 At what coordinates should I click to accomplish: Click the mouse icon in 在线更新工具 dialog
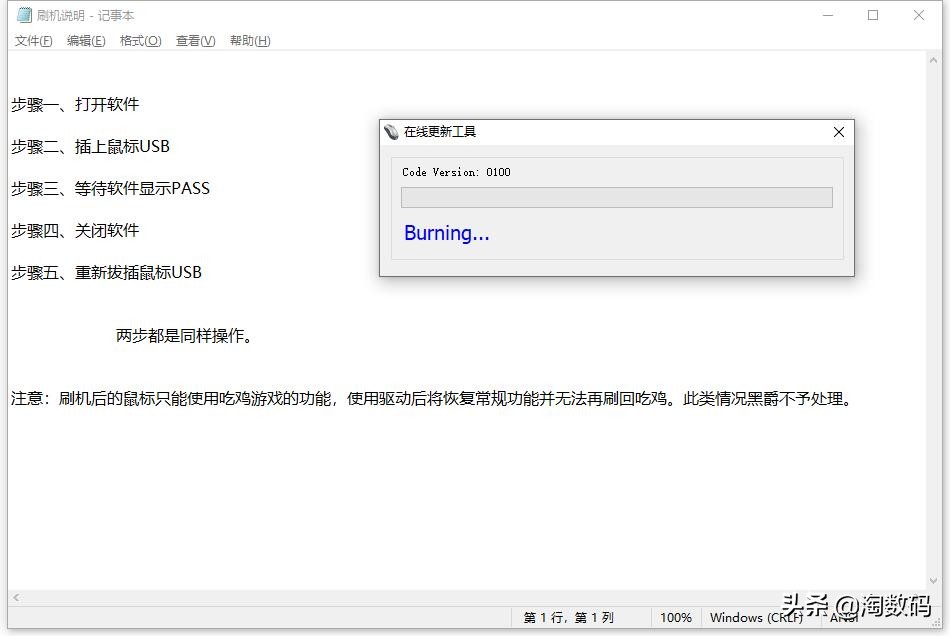tap(391, 132)
